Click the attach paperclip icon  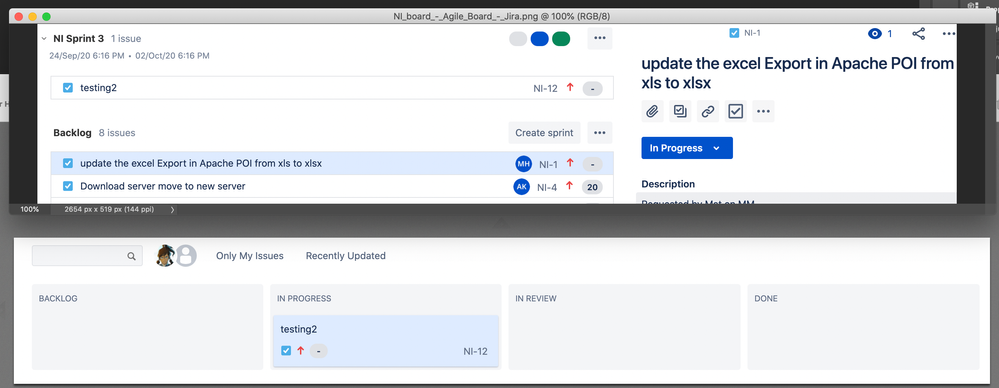pos(652,111)
